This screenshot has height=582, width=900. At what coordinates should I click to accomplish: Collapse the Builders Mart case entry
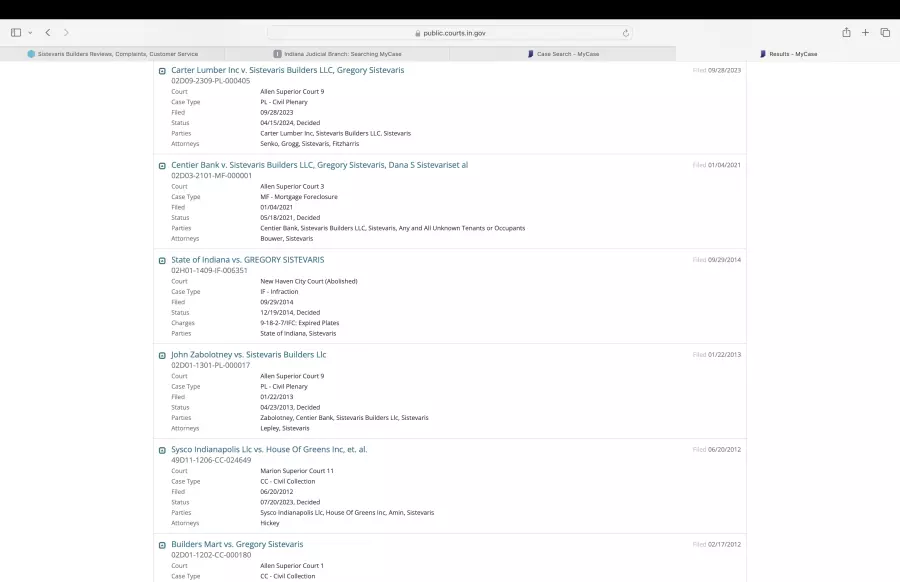163,546
